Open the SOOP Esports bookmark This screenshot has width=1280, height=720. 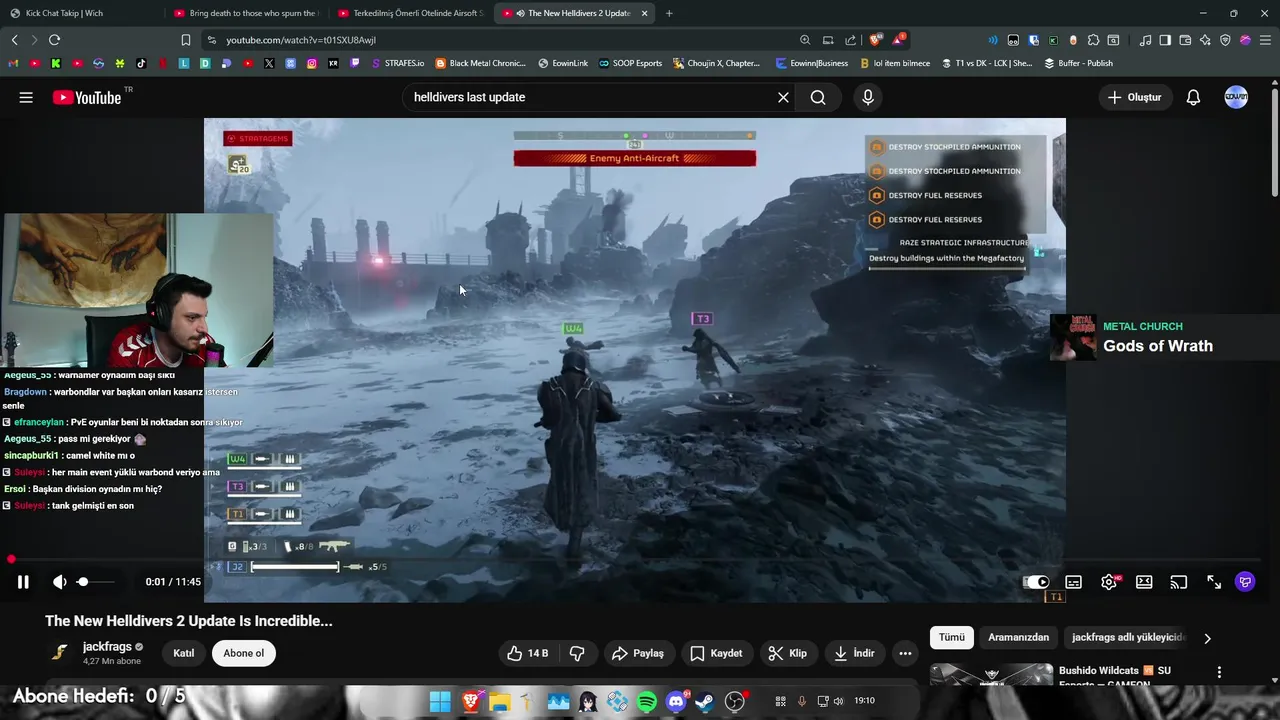click(x=630, y=63)
